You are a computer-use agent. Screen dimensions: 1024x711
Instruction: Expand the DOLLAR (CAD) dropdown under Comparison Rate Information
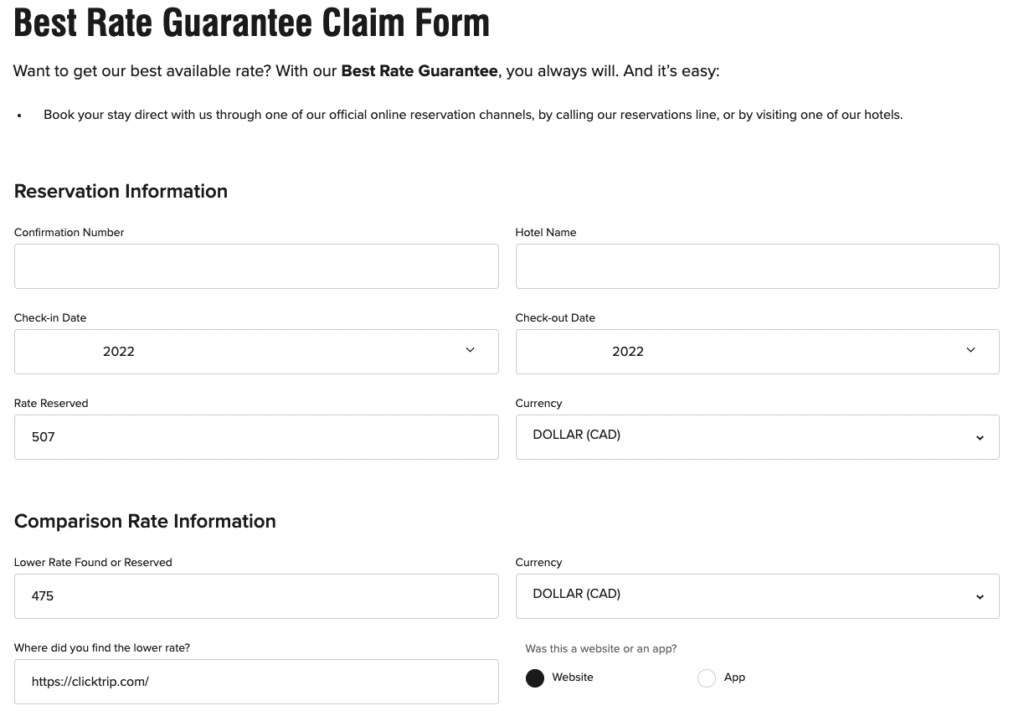[757, 596]
